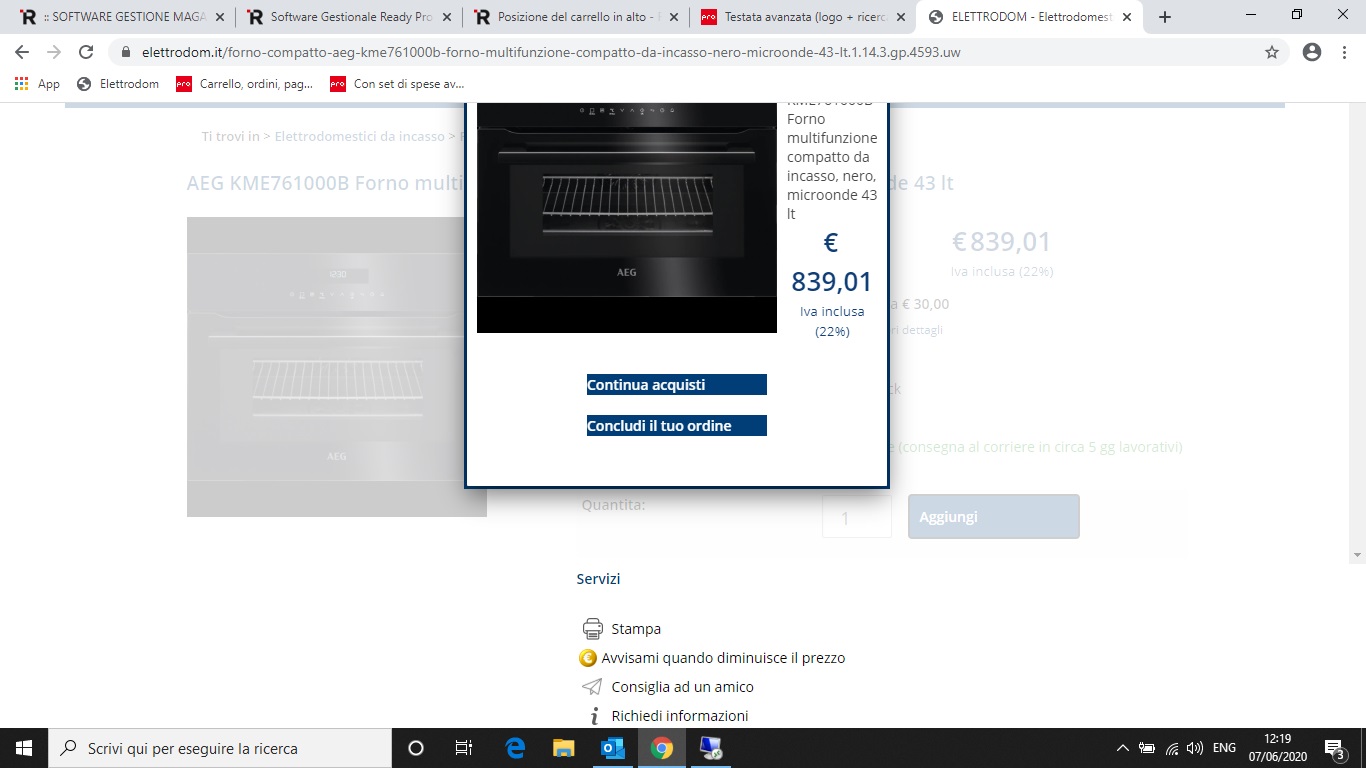Close the SOFTWARE GESTIONE MAGA tab
The image size is (1366, 768).
pyautogui.click(x=220, y=17)
